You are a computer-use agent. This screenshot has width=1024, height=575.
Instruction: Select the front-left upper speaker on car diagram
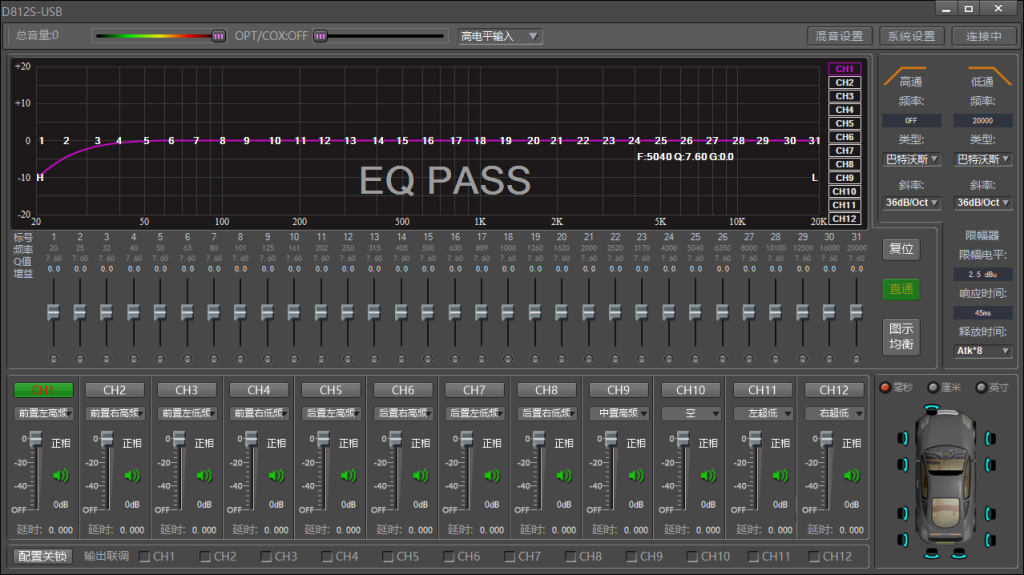[903, 438]
